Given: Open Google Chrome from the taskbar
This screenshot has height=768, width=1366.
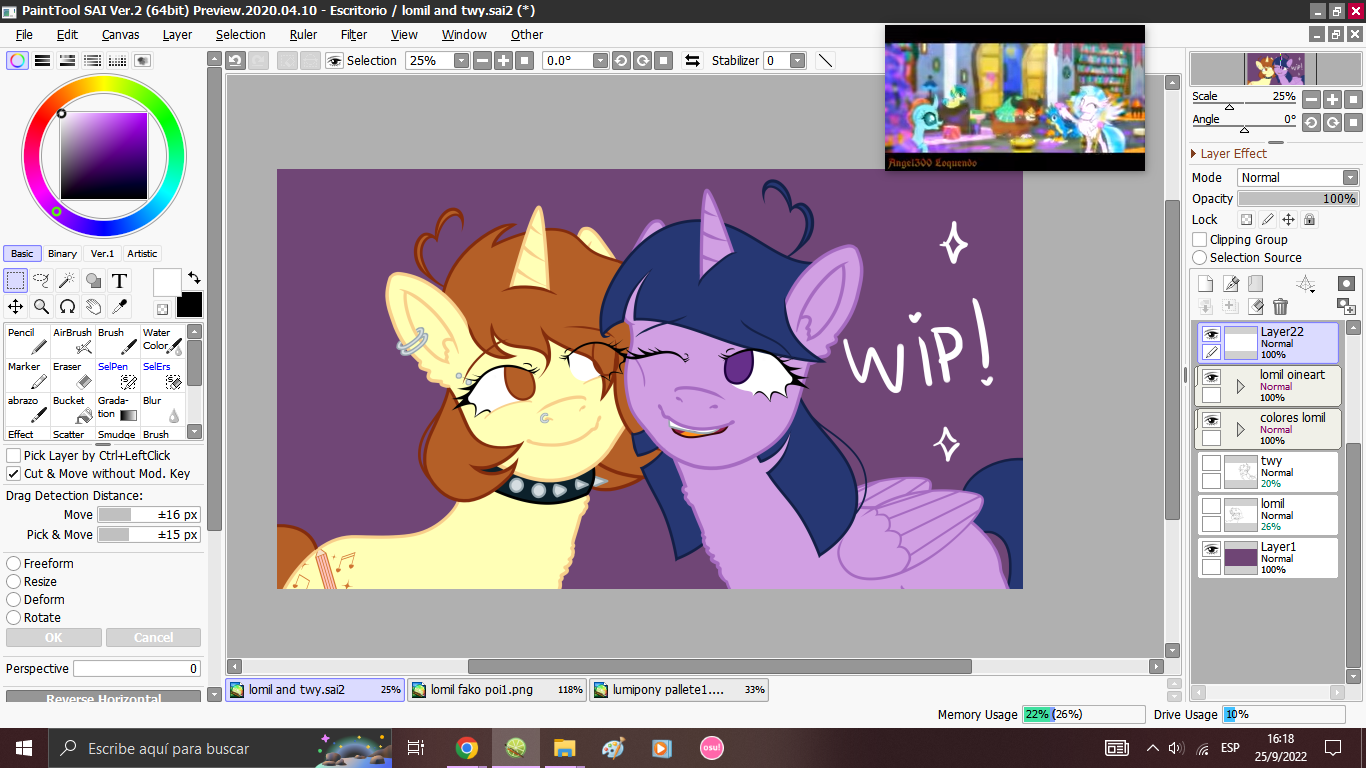Looking at the screenshot, I should 466,748.
